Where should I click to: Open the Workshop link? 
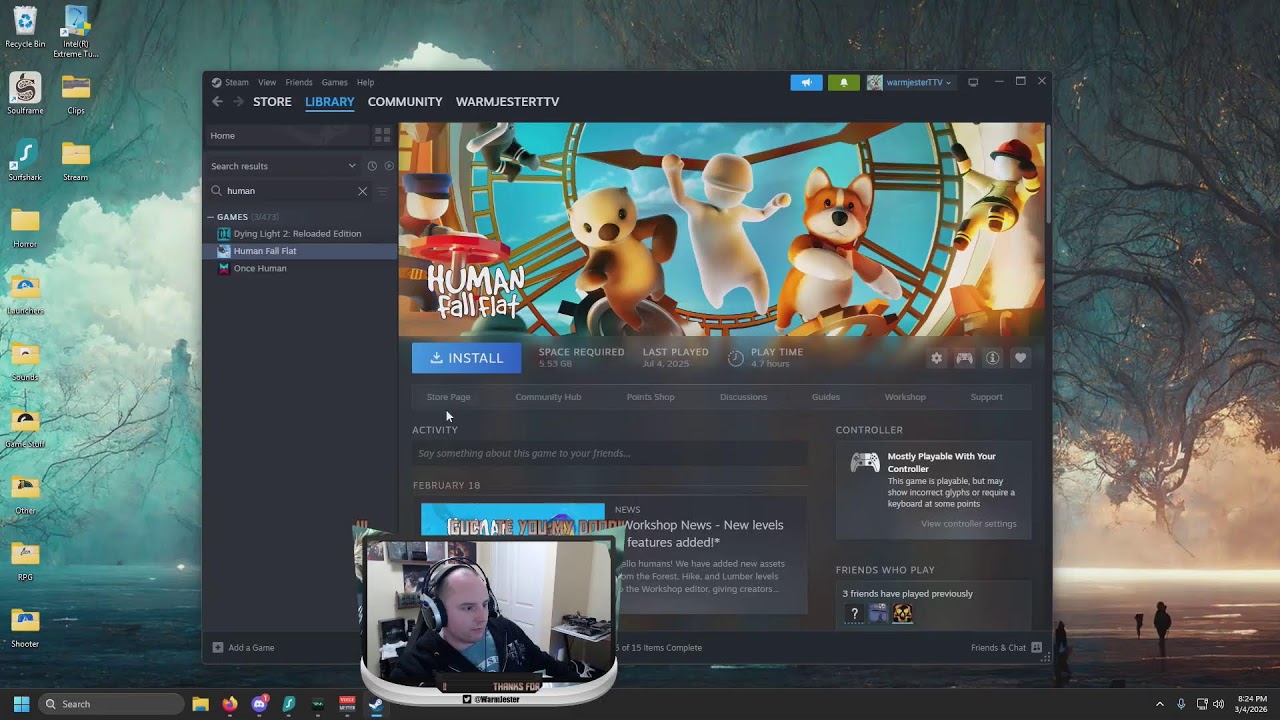tap(905, 397)
